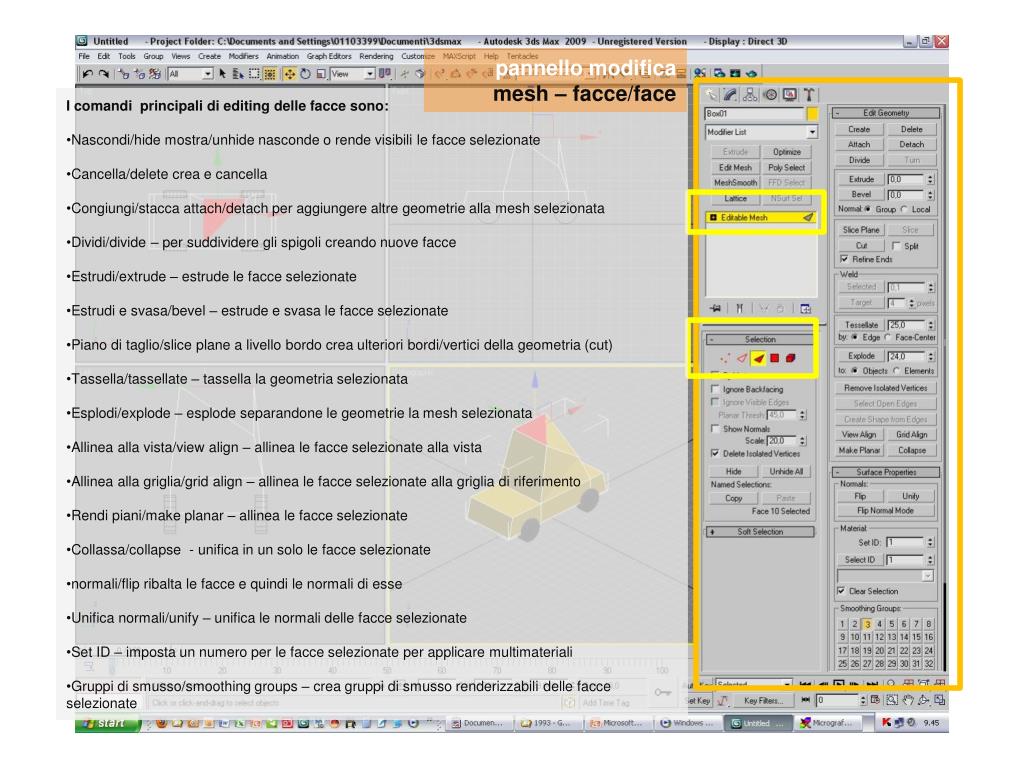The image size is (1024, 768).
Task: Click the Extrude amount input field
Action: [906, 179]
